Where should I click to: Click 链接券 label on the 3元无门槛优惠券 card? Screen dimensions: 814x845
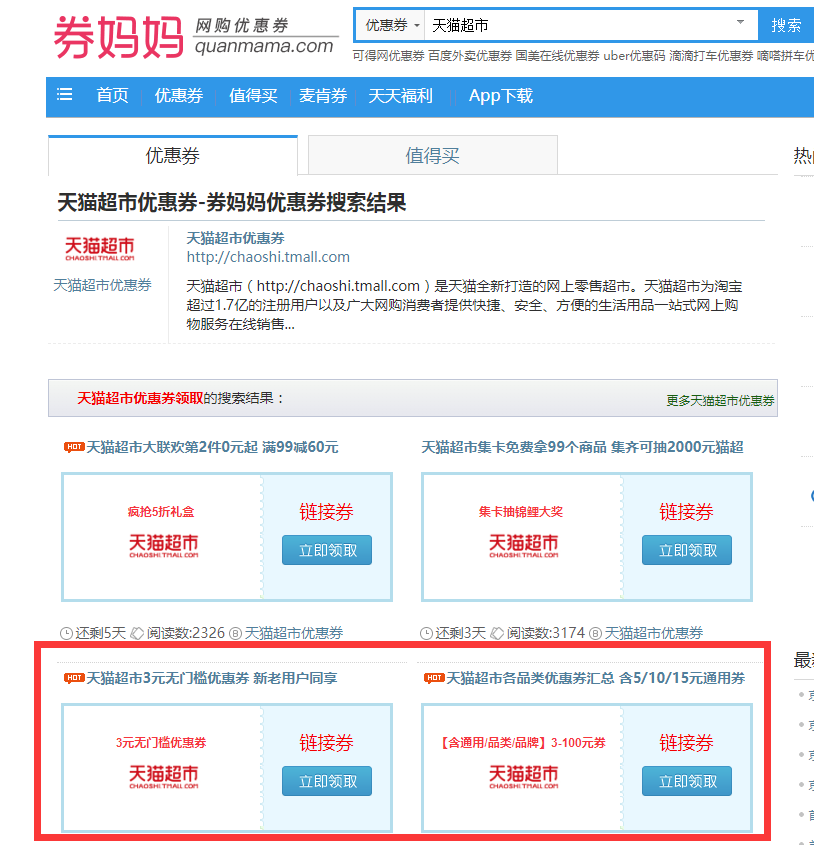click(x=327, y=743)
